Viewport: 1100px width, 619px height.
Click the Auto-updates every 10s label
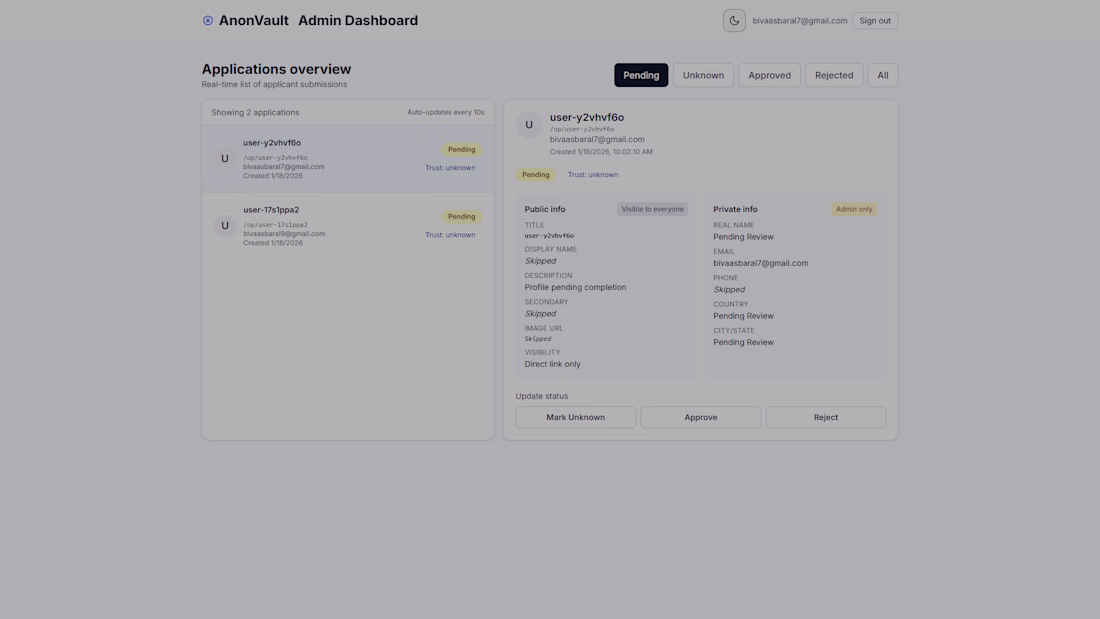445,112
